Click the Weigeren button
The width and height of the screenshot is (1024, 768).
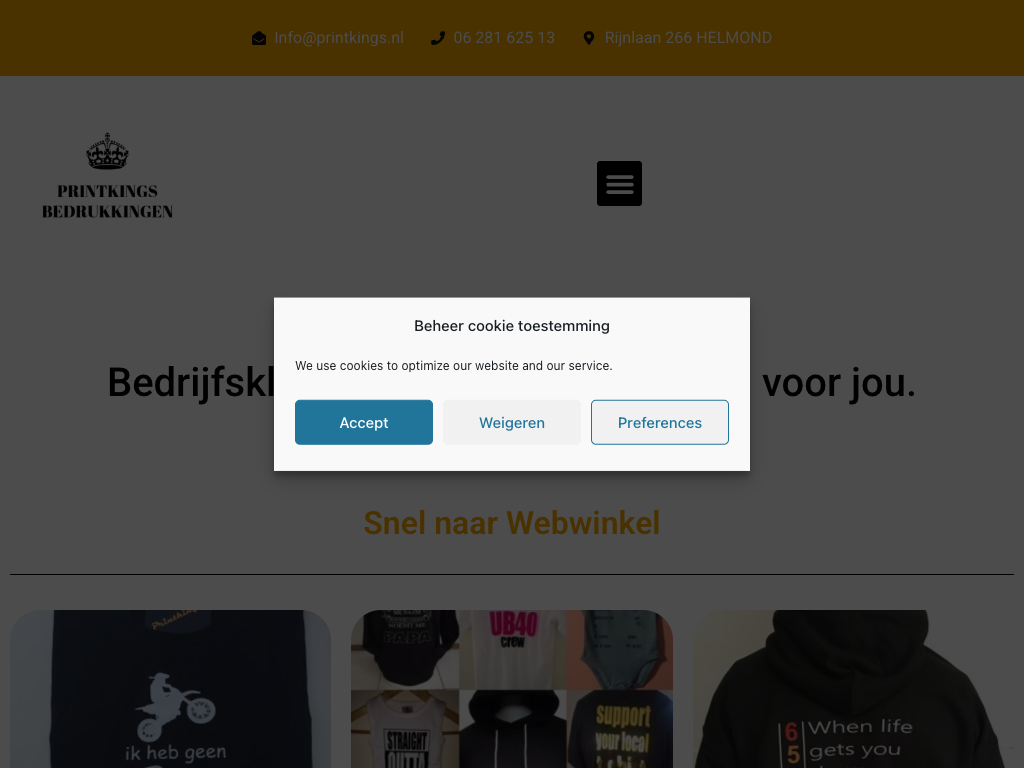coord(512,423)
